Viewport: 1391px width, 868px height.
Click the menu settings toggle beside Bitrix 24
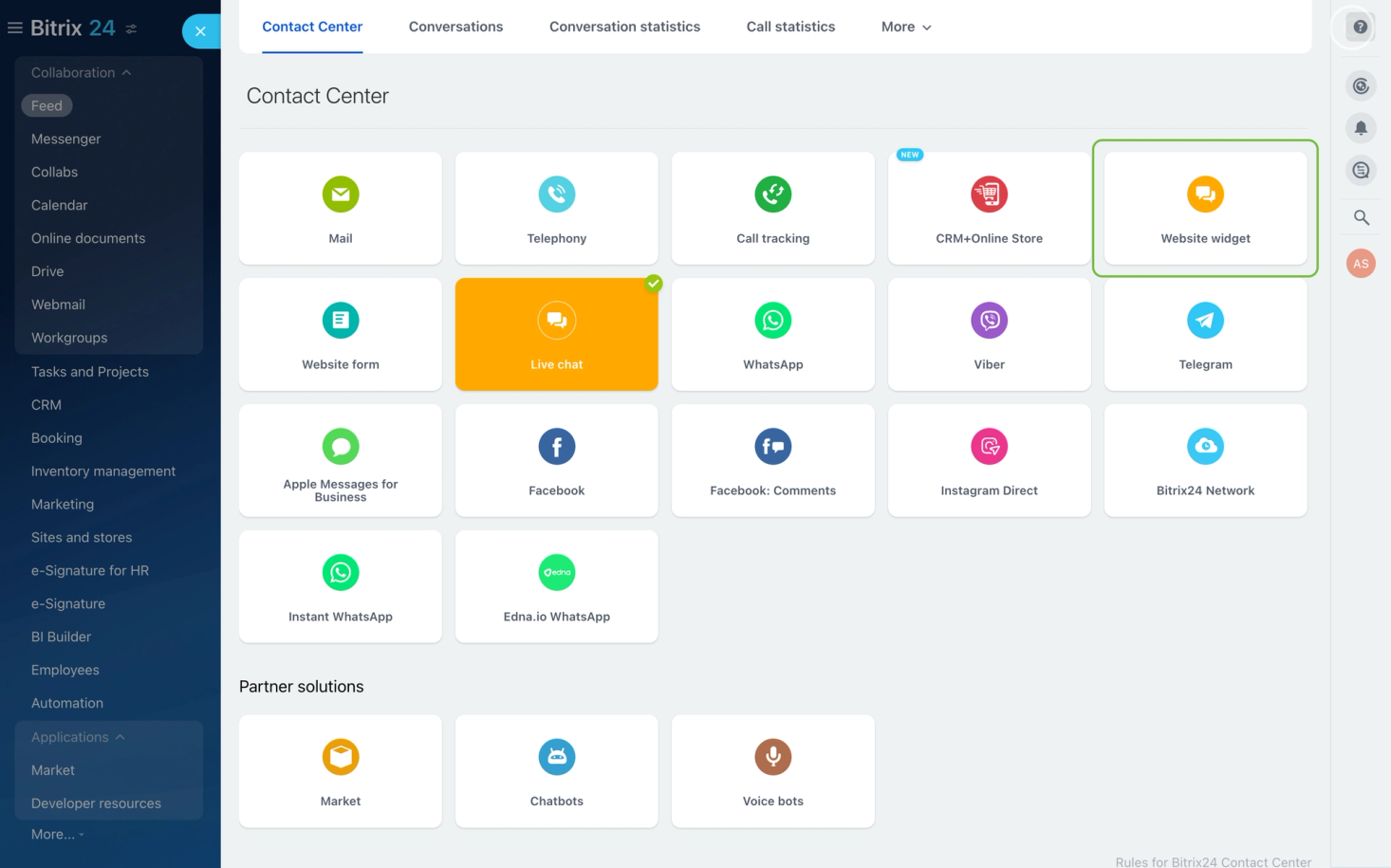point(131,29)
